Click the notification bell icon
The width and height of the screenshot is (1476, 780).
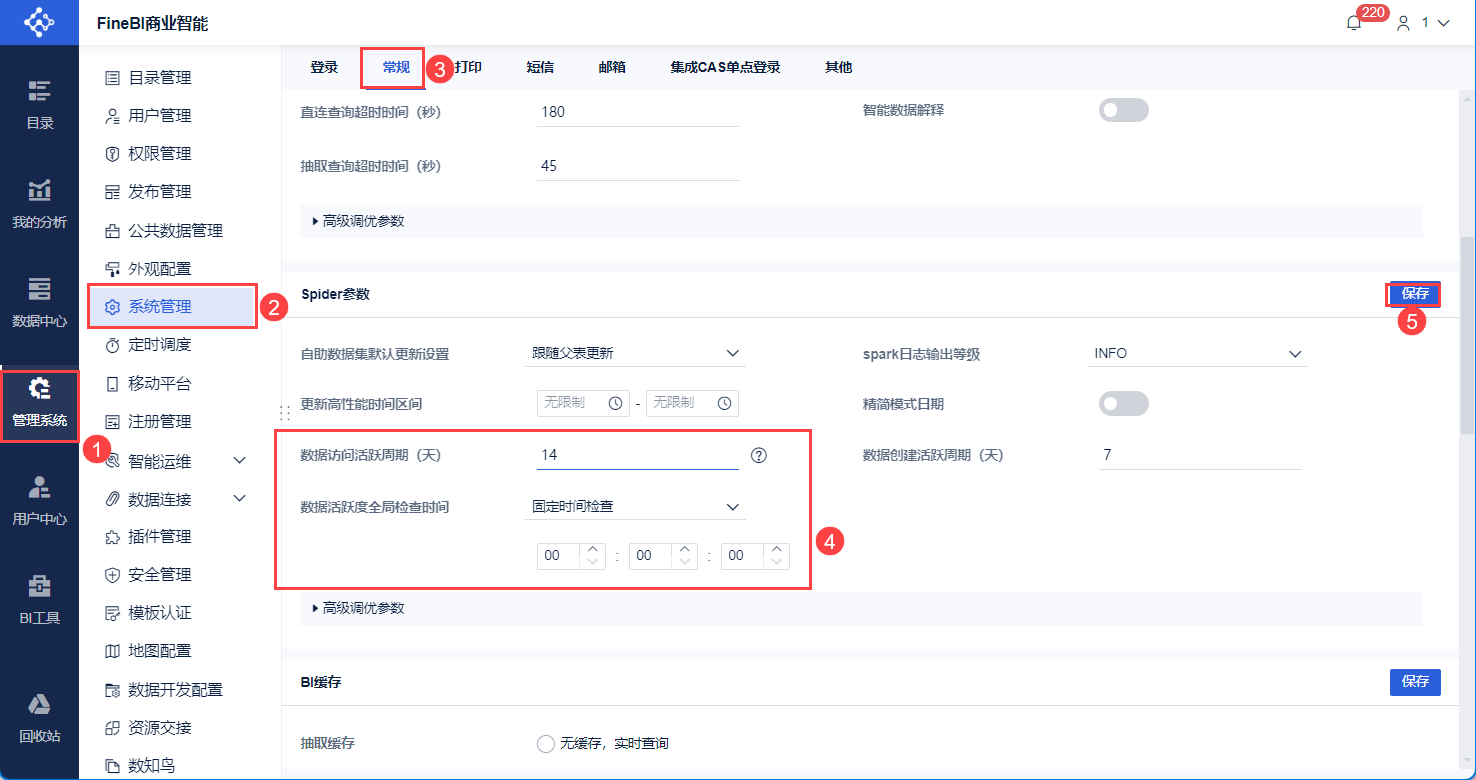(x=1354, y=23)
